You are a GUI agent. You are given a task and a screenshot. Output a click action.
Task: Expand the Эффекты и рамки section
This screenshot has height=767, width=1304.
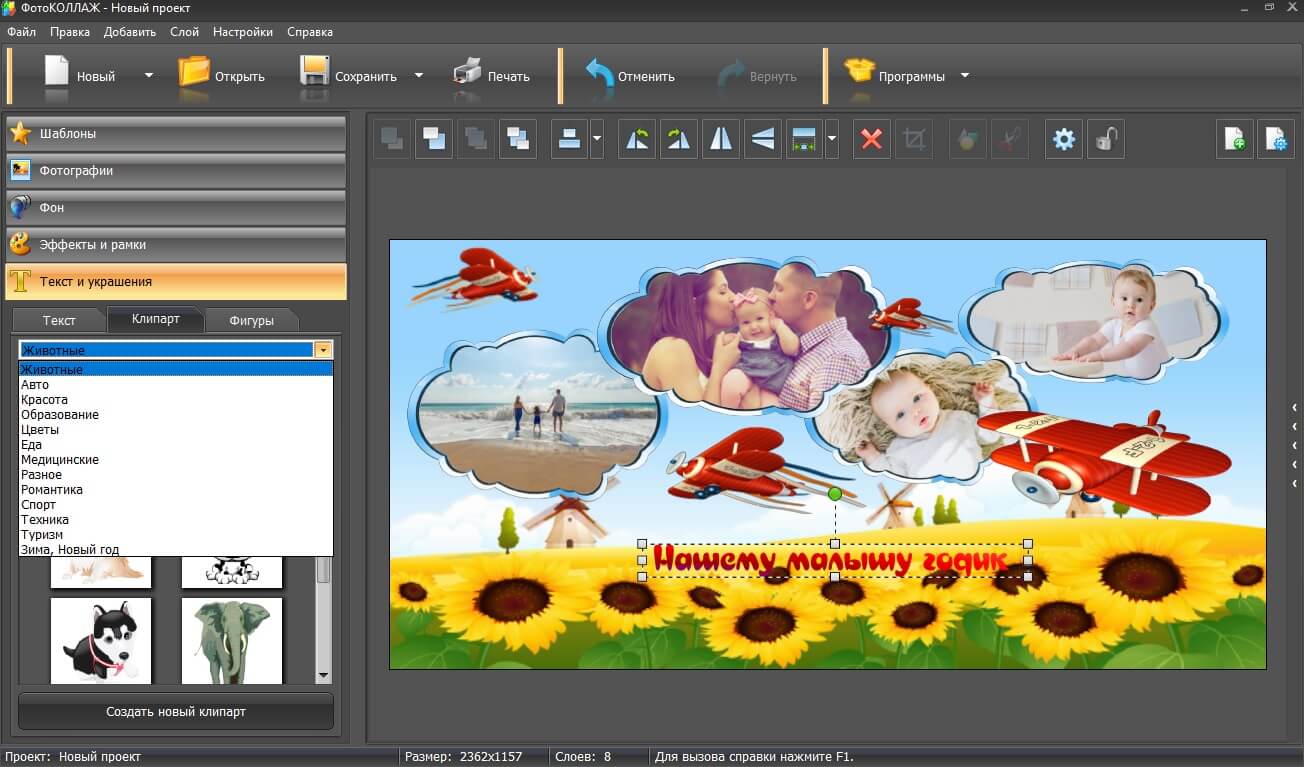(176, 245)
